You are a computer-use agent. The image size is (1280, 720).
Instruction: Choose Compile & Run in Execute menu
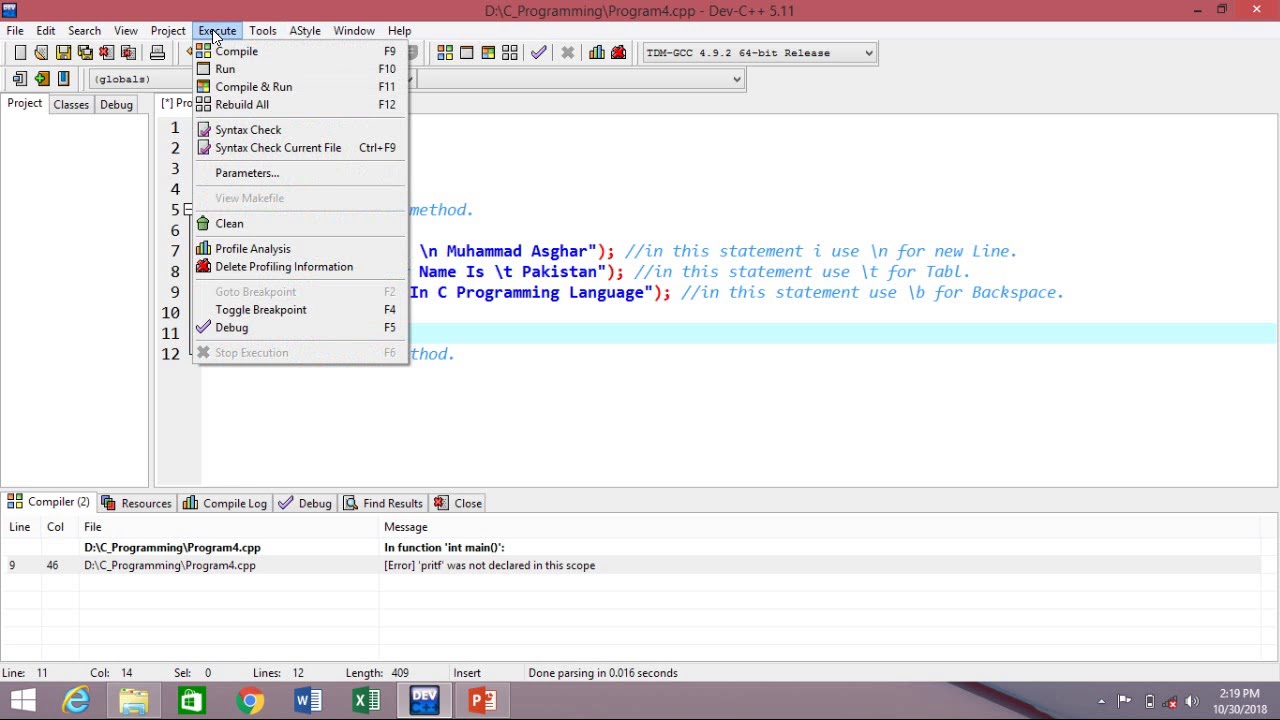300,87
